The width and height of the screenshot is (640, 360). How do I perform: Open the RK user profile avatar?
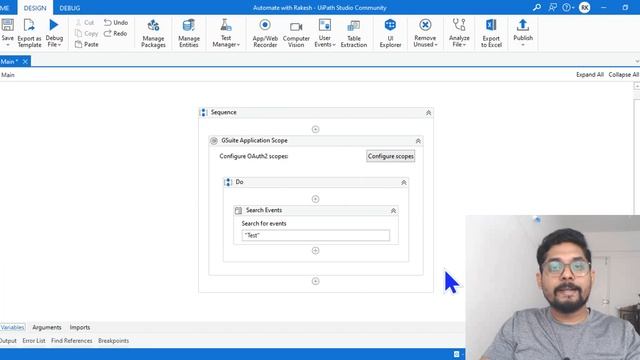tap(584, 7)
